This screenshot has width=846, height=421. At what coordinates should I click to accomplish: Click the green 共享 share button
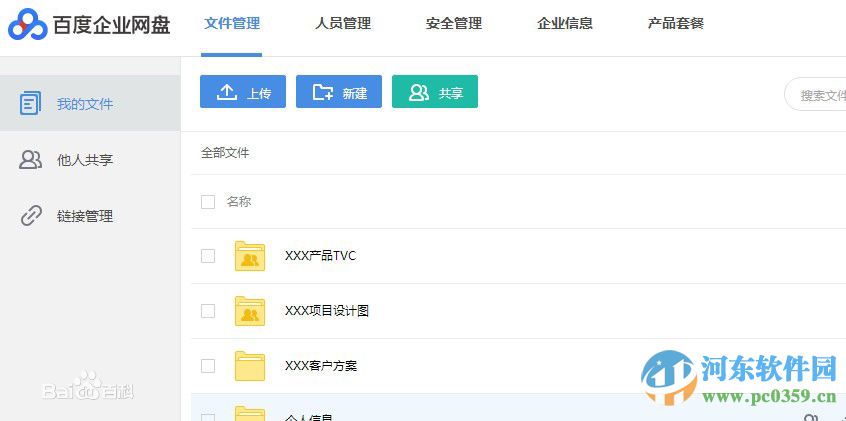(x=435, y=92)
